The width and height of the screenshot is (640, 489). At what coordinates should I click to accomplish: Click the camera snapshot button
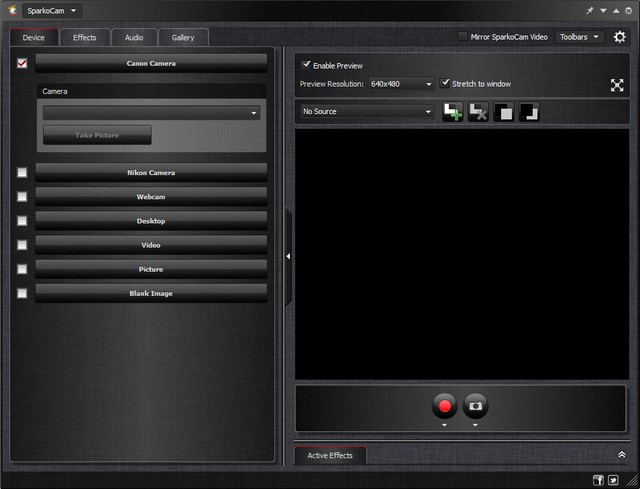(x=476, y=405)
